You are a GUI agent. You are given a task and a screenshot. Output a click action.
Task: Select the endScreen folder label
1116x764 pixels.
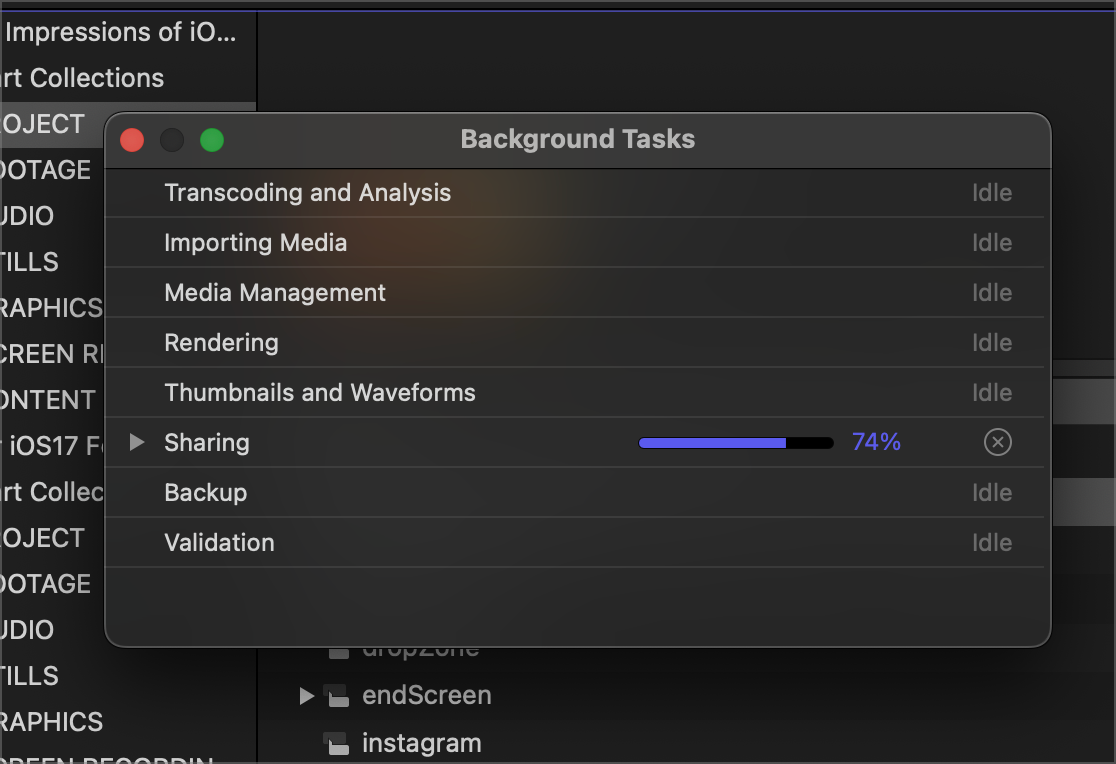[426, 696]
